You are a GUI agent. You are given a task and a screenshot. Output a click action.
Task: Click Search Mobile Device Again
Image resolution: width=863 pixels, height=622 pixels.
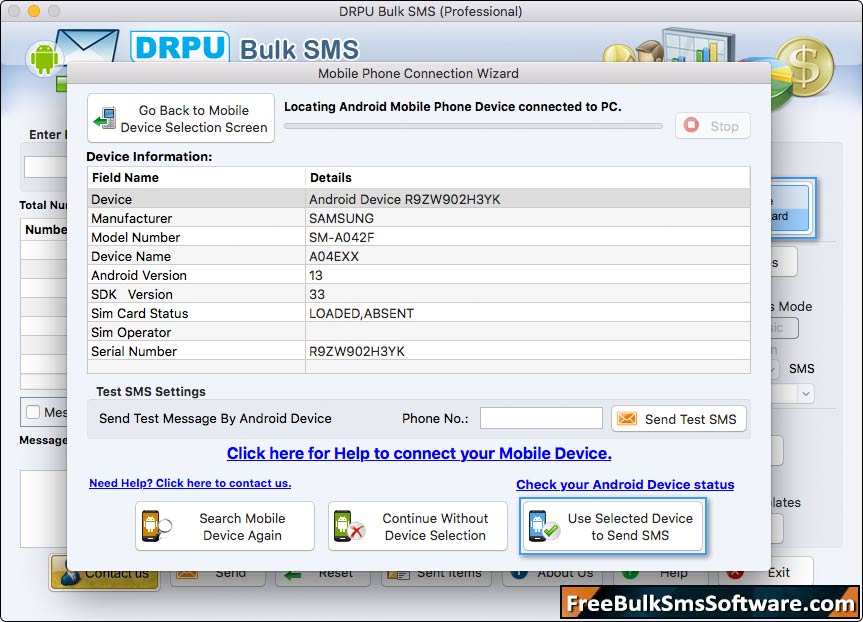225,526
